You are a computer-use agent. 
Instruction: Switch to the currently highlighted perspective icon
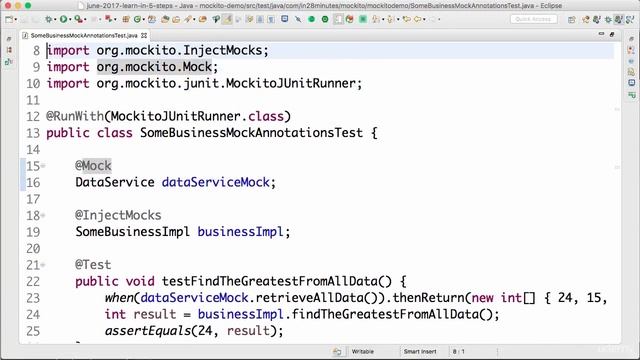tap(618, 19)
